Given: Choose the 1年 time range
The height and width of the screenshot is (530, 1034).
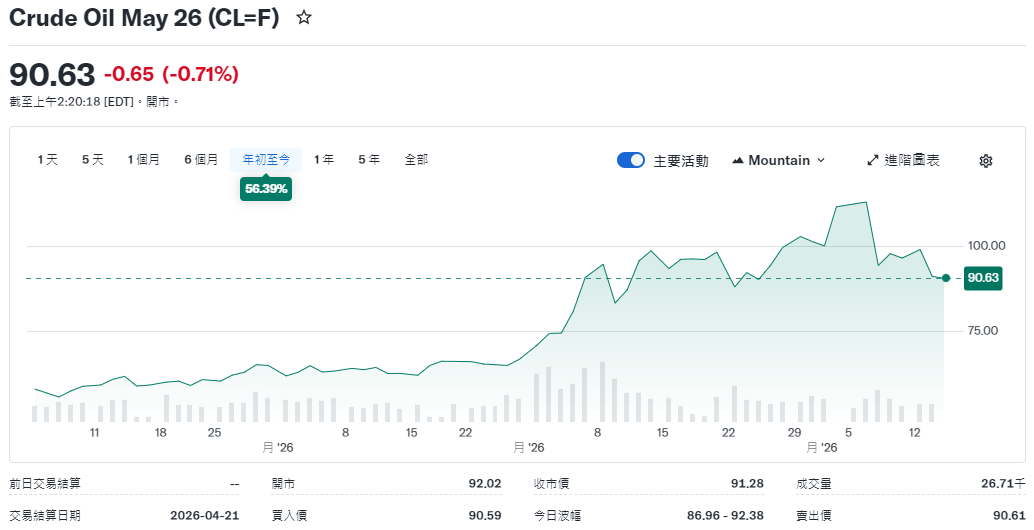Looking at the screenshot, I should click(324, 160).
